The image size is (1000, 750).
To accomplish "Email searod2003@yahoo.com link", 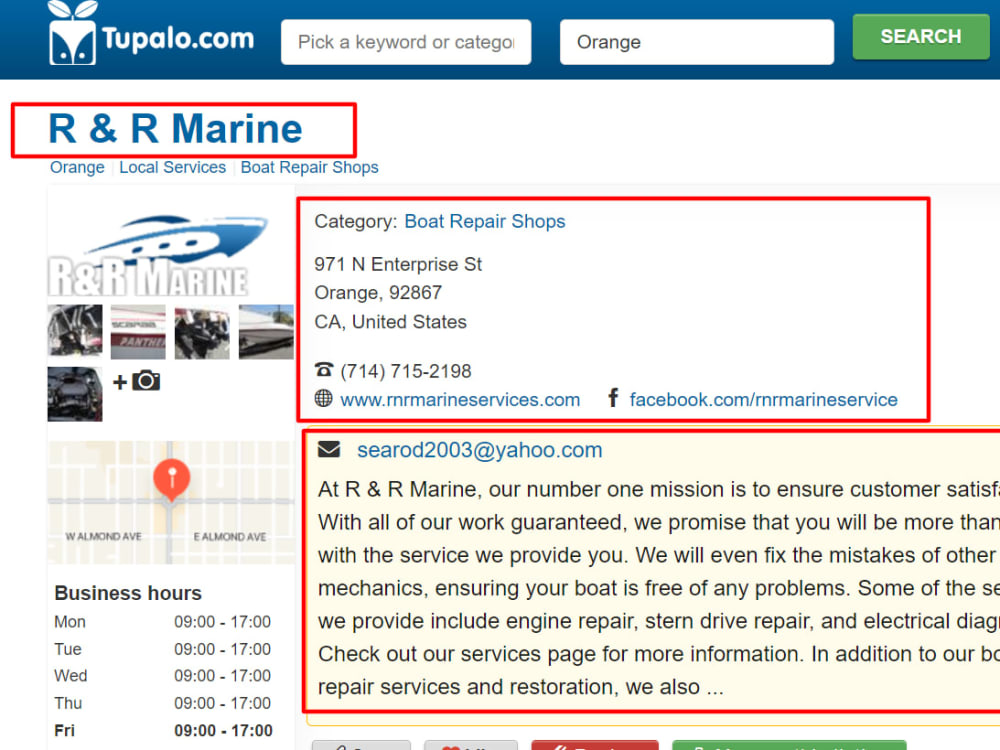I will click(x=480, y=450).
